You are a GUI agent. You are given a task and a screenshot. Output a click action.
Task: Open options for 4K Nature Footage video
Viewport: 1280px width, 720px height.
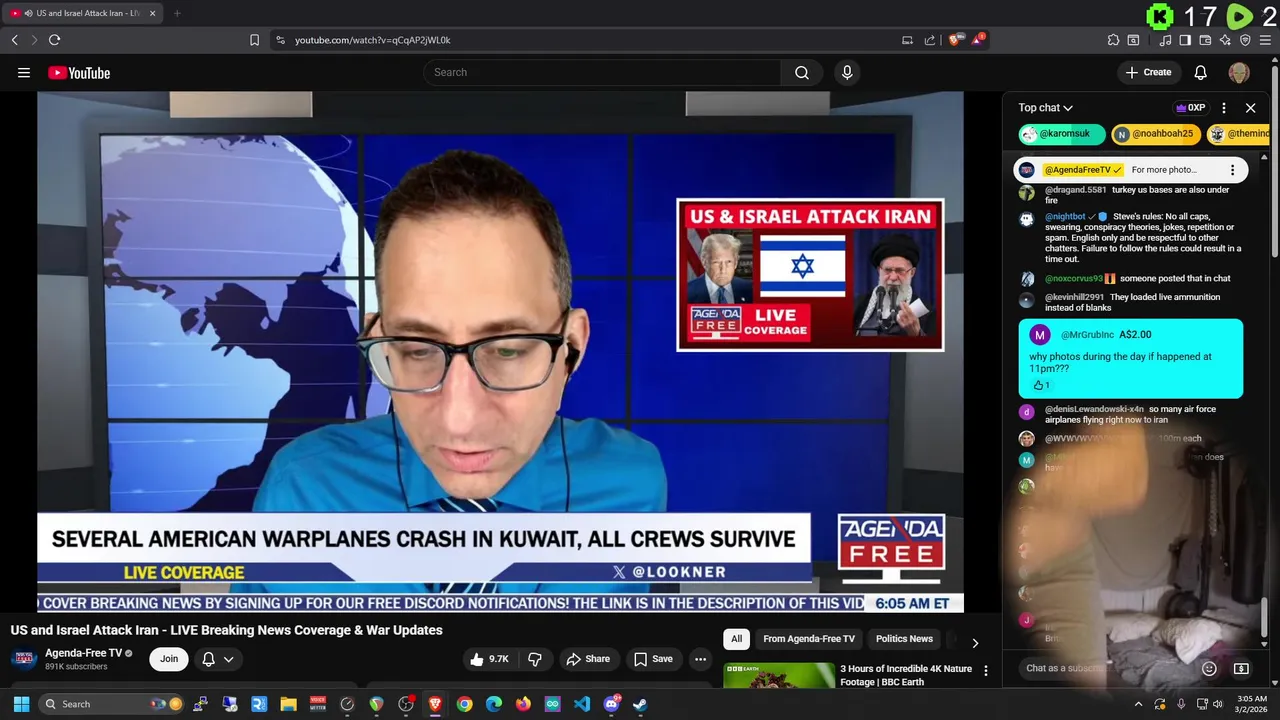click(986, 671)
